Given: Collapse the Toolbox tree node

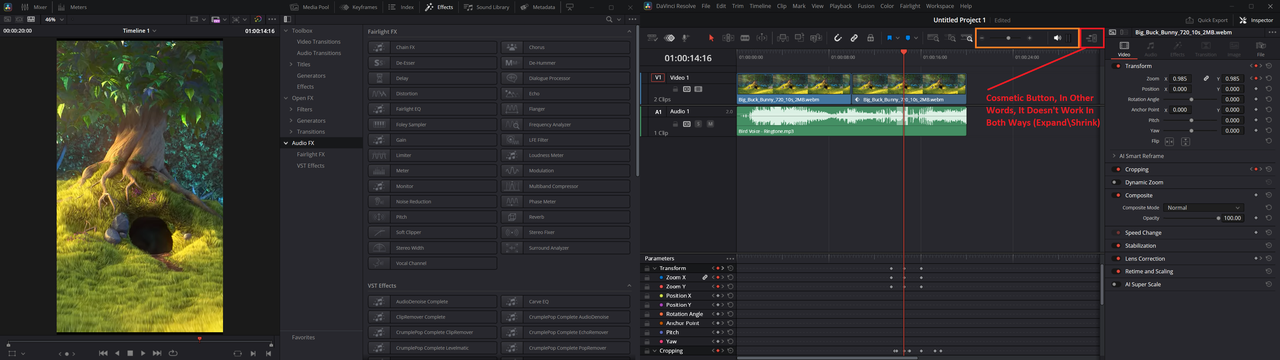Looking at the screenshot, I should coord(285,31).
